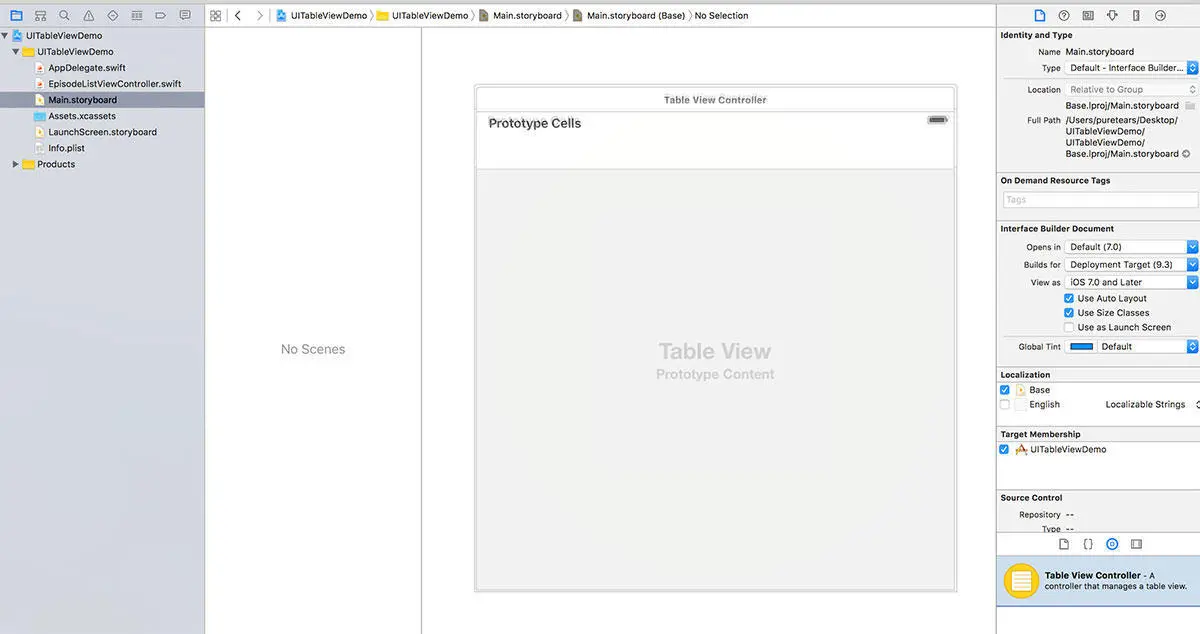Toggle Use Size Classes checkbox
The width and height of the screenshot is (1200, 634).
[1069, 313]
